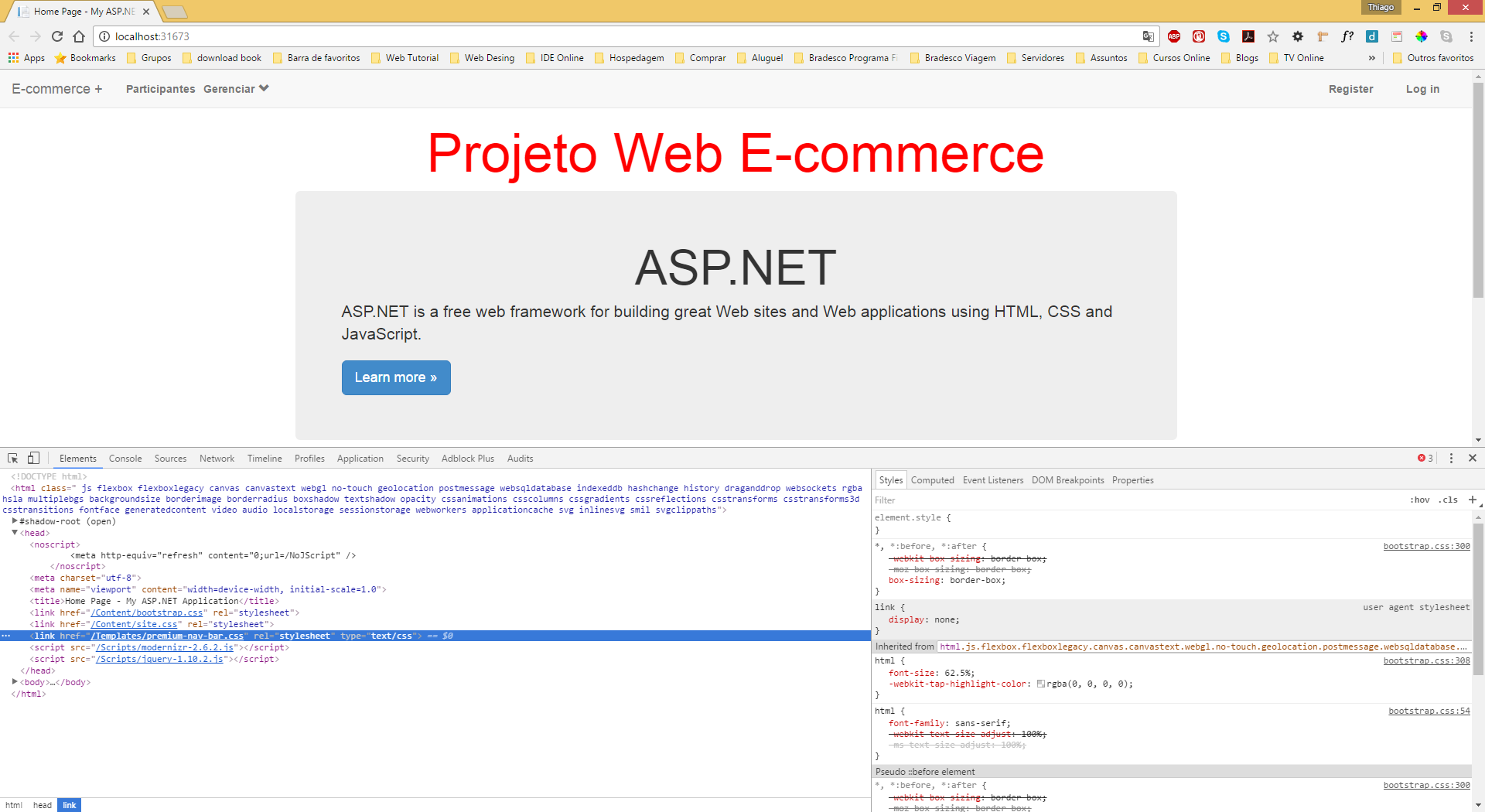The height and width of the screenshot is (812, 1485).
Task: Open the DevTools customize three-dot menu
Action: tap(1451, 459)
